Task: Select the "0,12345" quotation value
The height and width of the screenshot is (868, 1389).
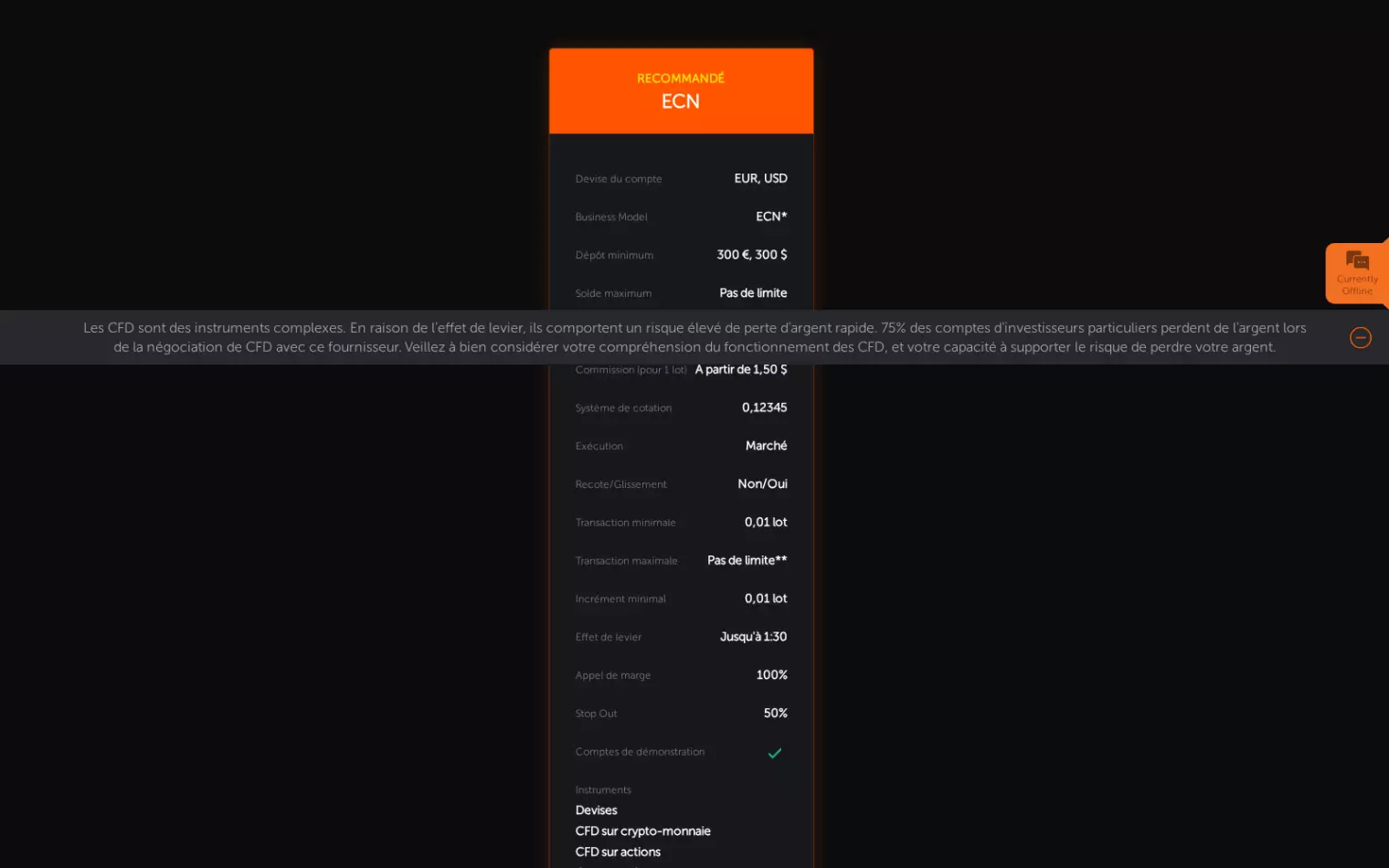Action: (x=764, y=408)
